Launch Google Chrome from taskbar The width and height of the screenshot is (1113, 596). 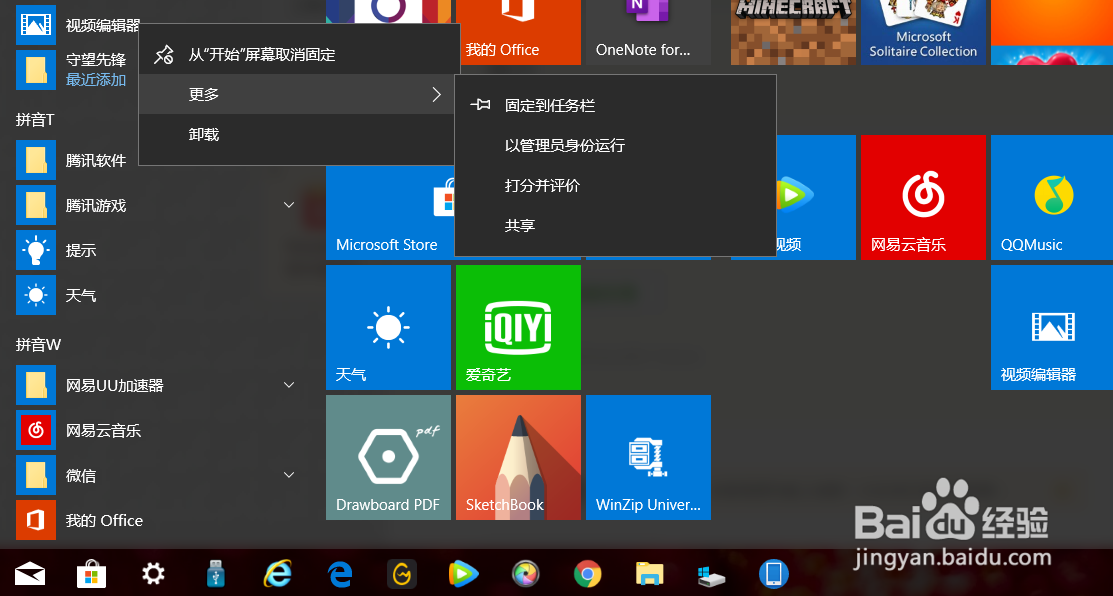coord(588,573)
